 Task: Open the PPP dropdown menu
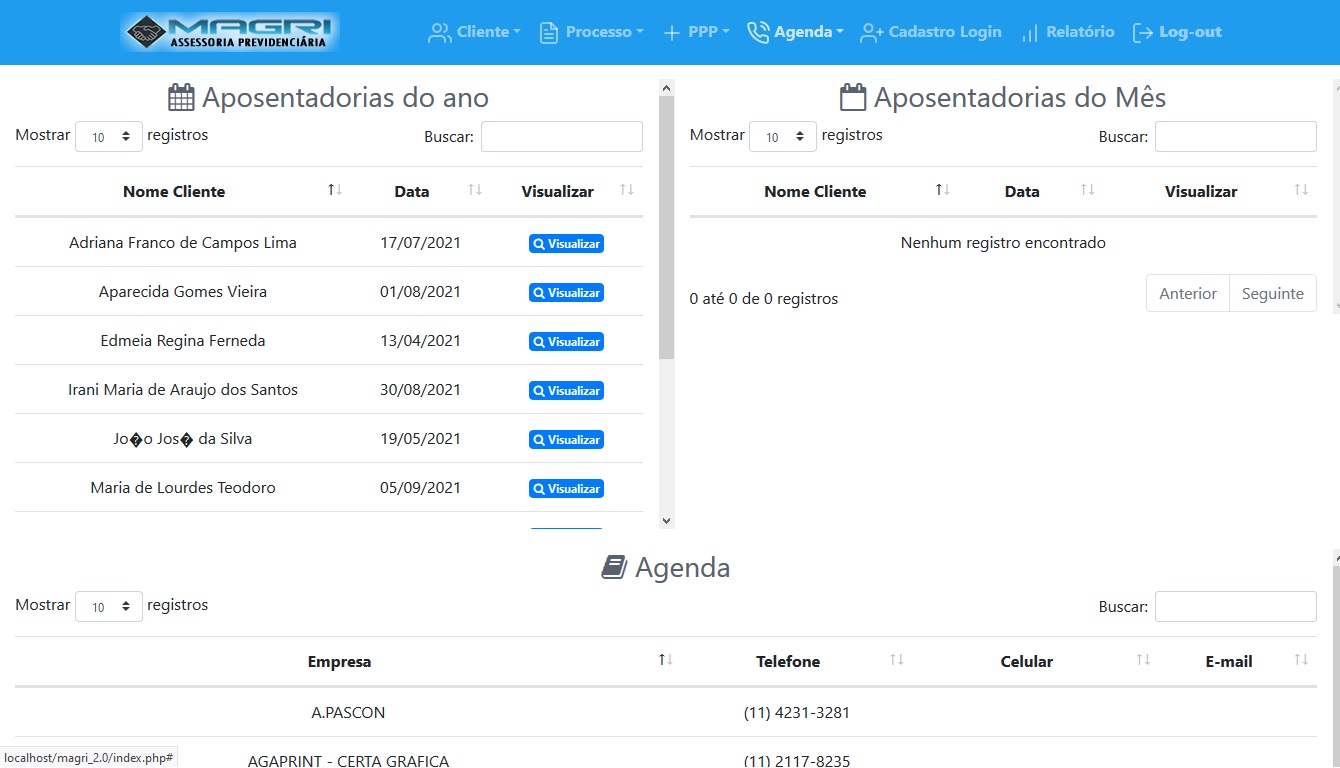tap(697, 32)
